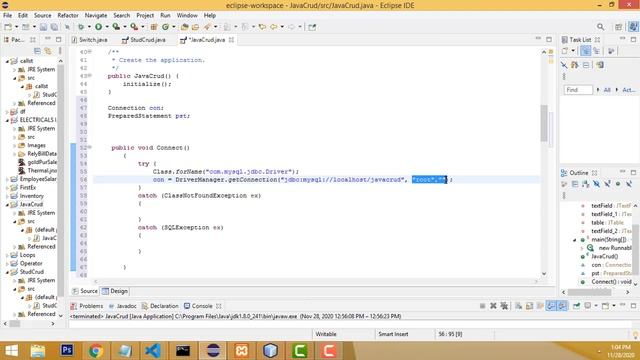Expand the EmployeeSalary project
The image size is (640, 360).
pyautogui.click(x=7, y=179)
